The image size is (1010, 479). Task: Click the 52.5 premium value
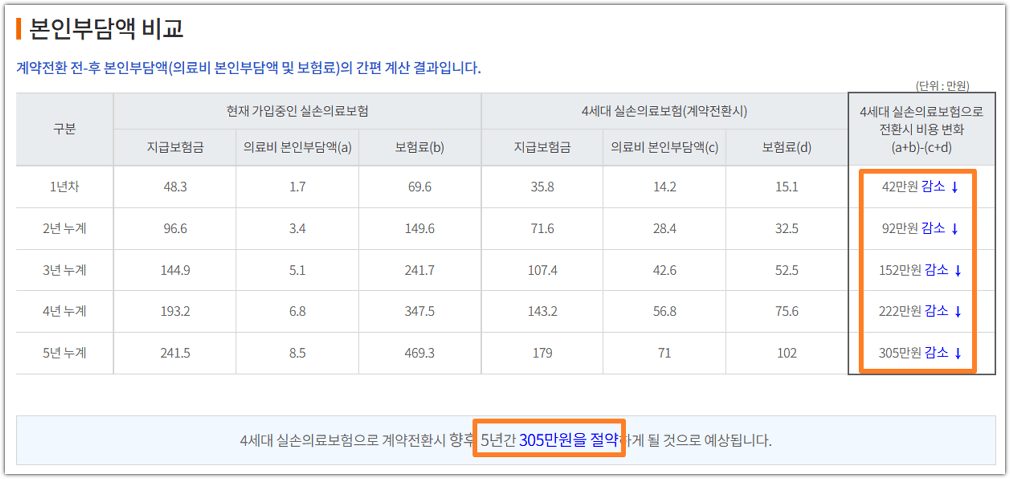(x=786, y=270)
